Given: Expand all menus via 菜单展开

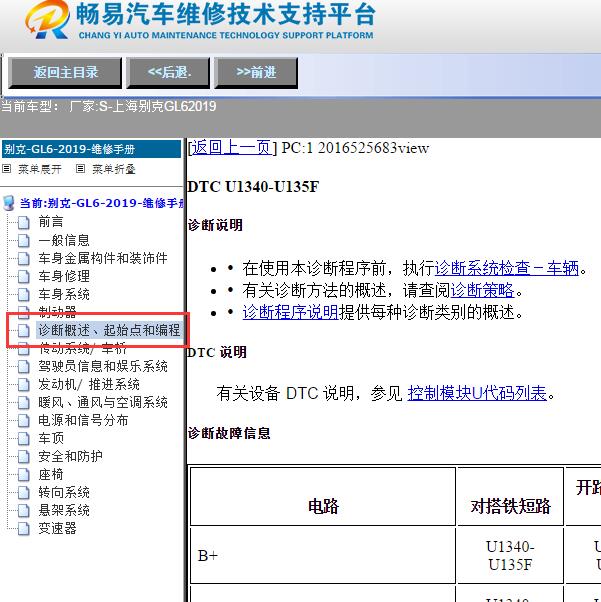Looking at the screenshot, I should point(40,169).
